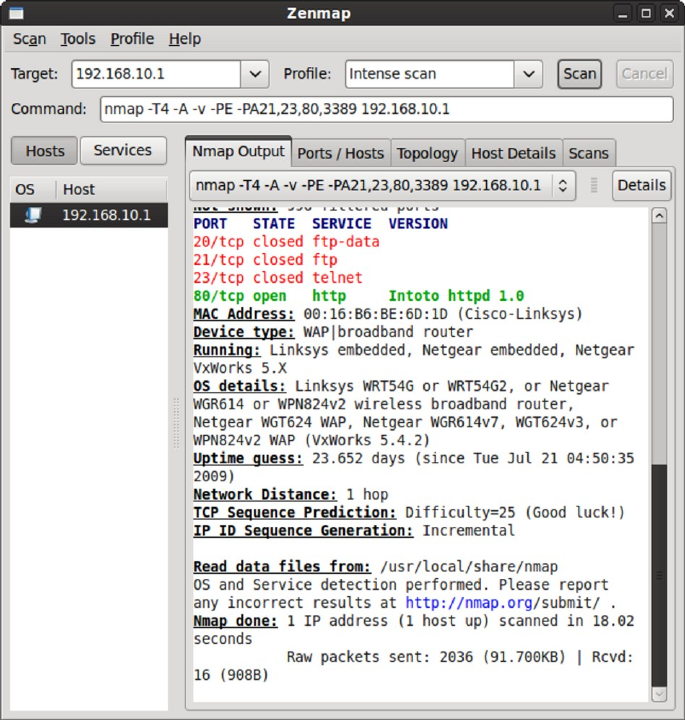This screenshot has height=720, width=685.
Task: Click the 'MAC Address:' label in output
Action: [x=244, y=314]
